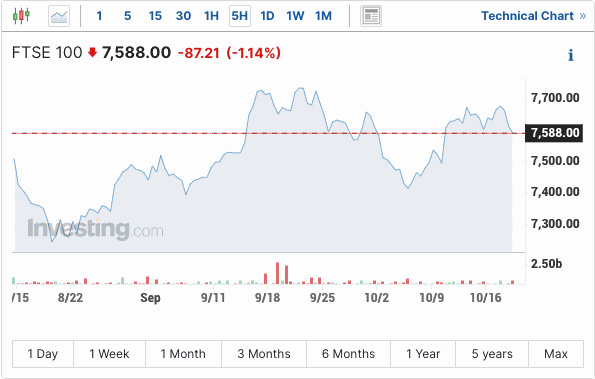Select the area chart type icon

59,16
